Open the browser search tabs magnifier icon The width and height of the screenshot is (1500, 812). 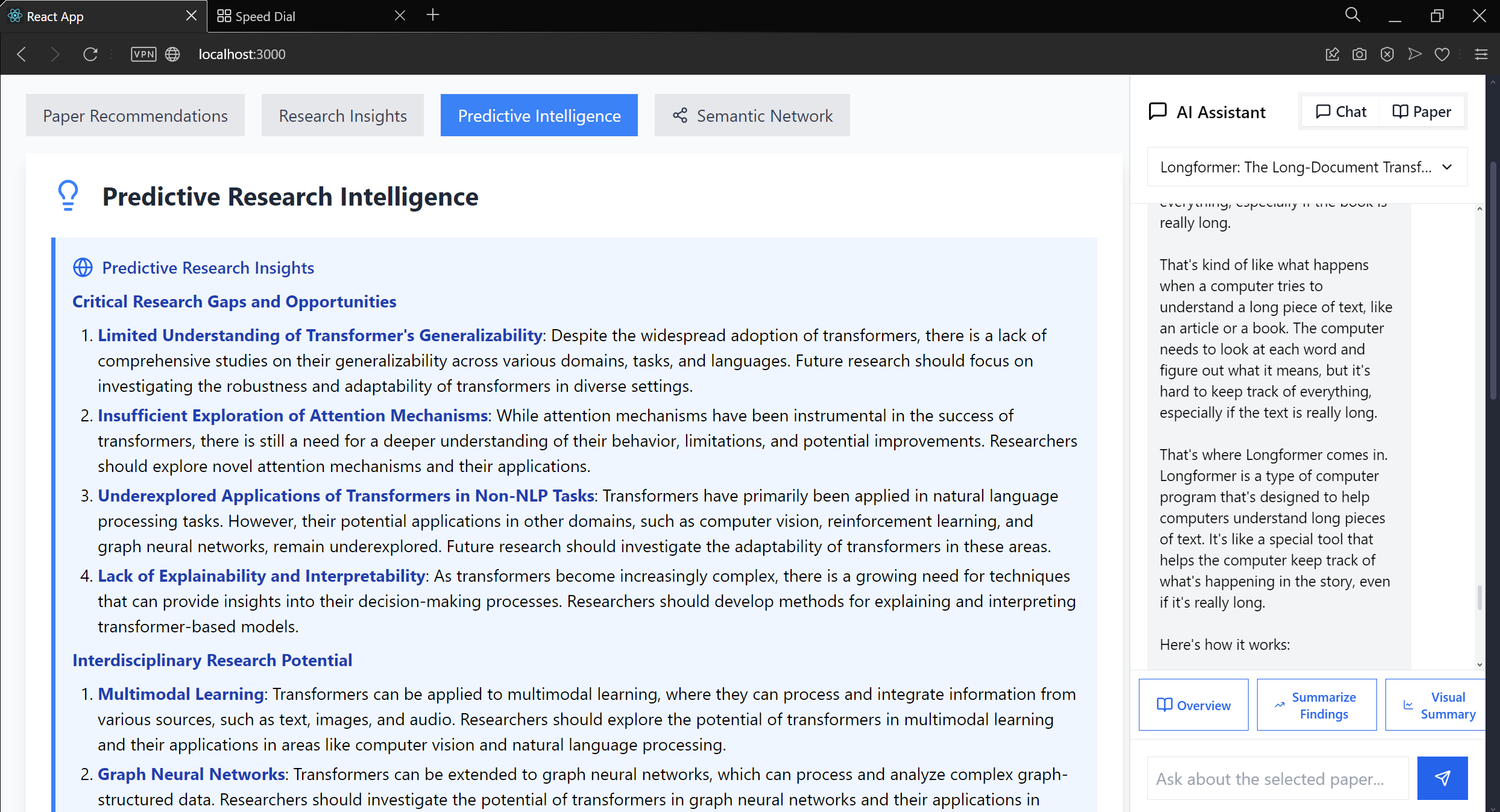pos(1352,15)
